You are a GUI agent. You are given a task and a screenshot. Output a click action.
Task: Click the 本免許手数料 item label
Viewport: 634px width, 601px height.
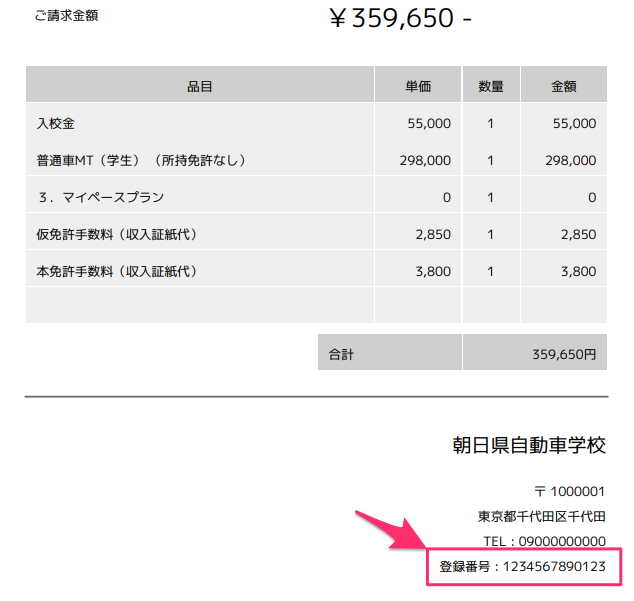pyautogui.click(x=117, y=271)
